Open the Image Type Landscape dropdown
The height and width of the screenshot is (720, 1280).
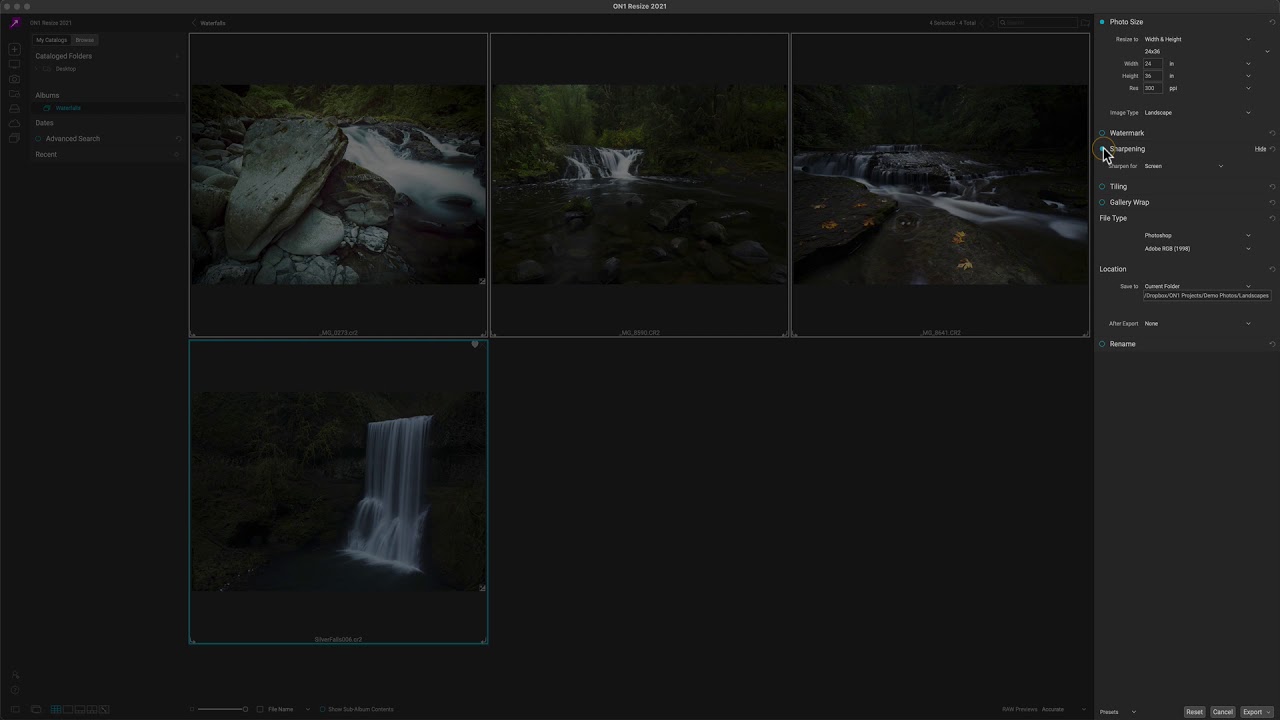pos(1197,113)
